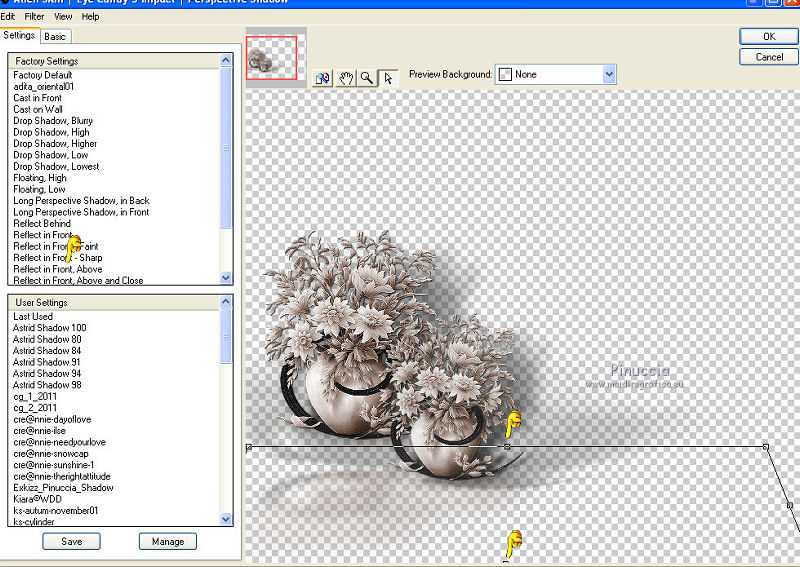Screen dimensions: 800x567
Task: Click Factory Settings scroll up arrow
Action: click(x=226, y=60)
